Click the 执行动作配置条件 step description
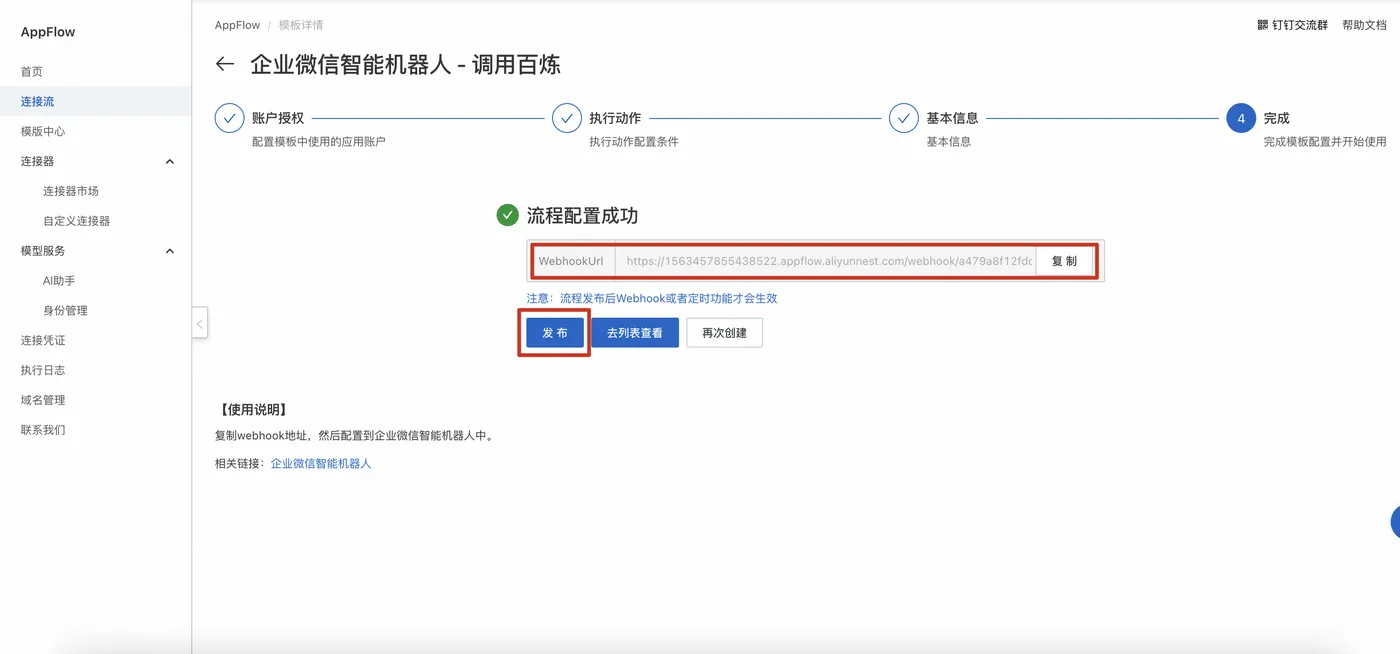Screen dimensions: 1400x654 [x=634, y=142]
